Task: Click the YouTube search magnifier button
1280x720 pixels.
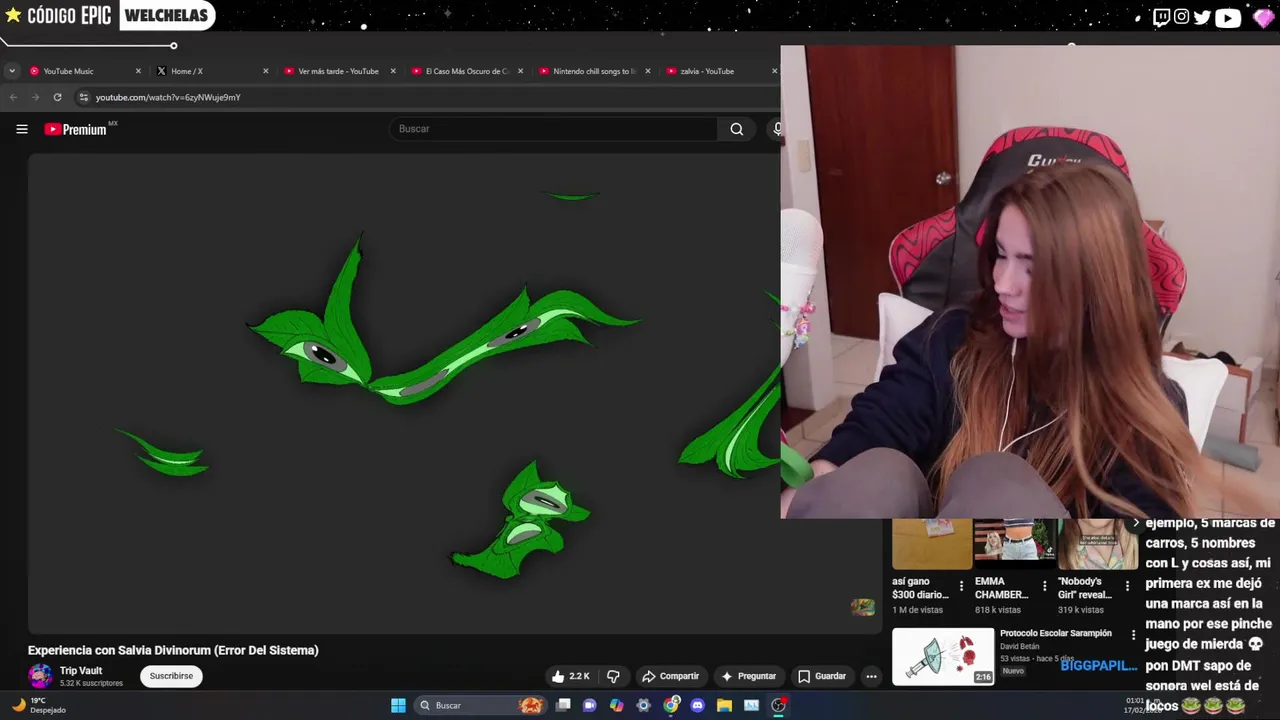Action: pos(737,129)
